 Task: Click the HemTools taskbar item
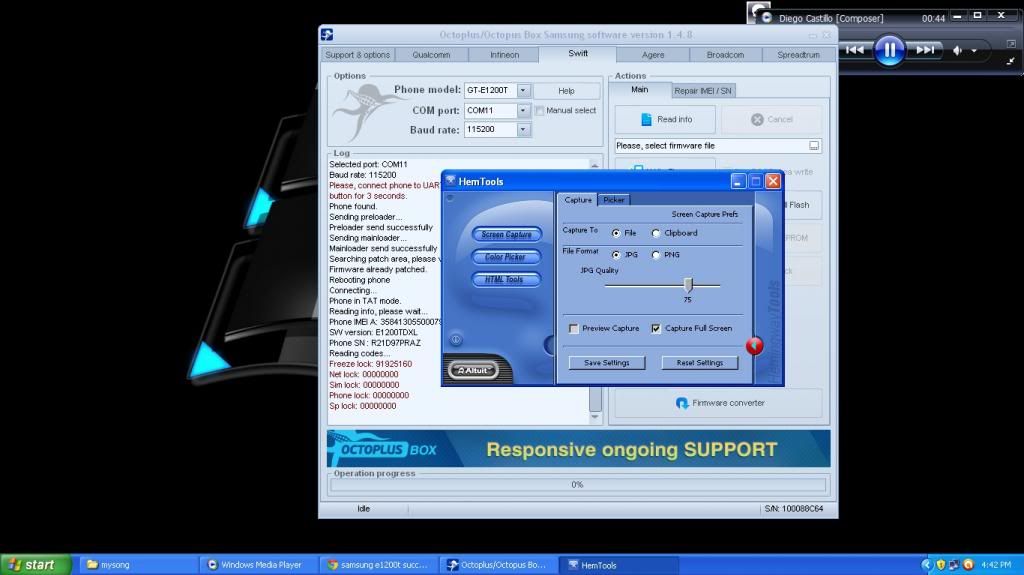pos(620,565)
